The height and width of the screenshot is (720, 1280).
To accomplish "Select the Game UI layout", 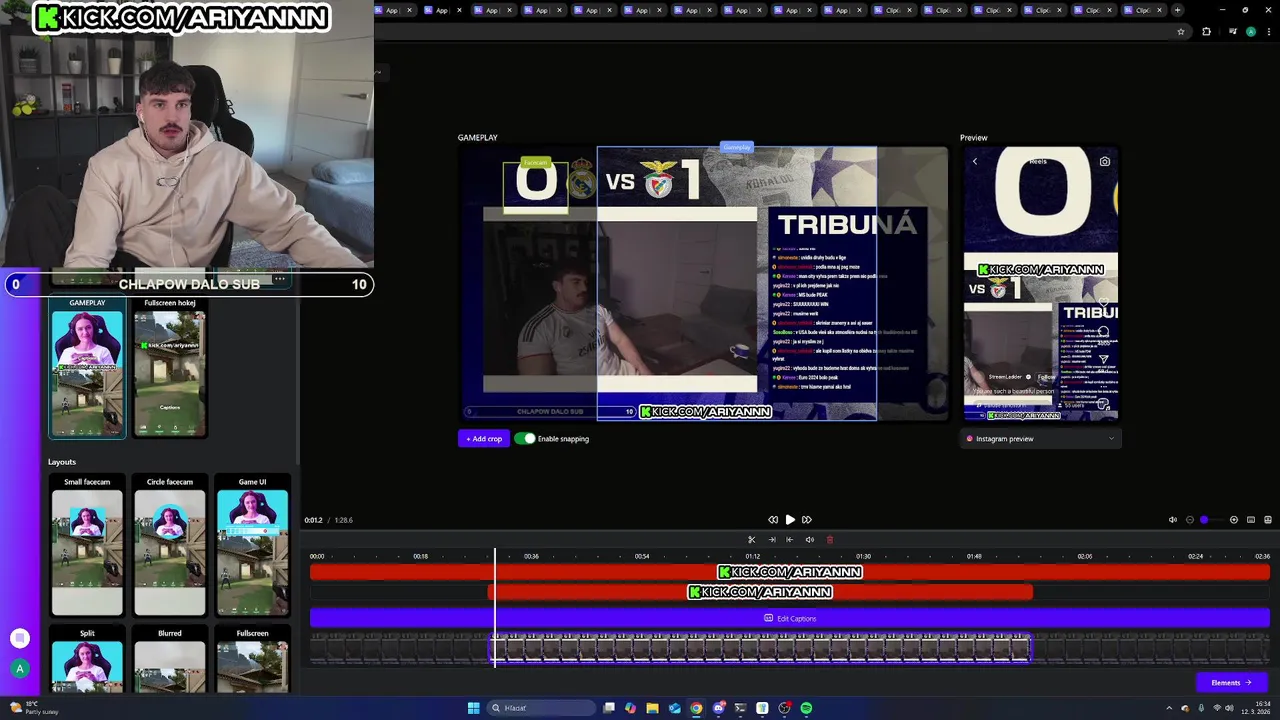I will coord(252,546).
